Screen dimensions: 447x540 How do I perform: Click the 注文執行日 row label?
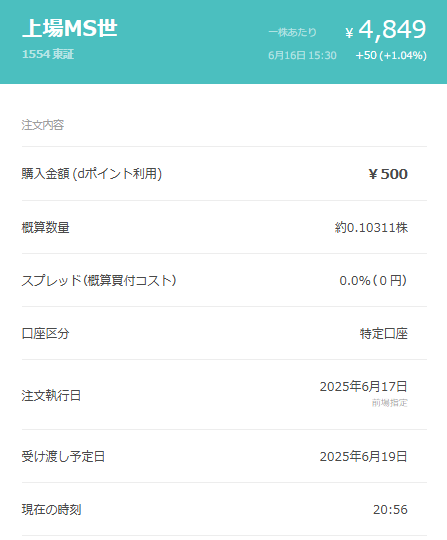51,395
